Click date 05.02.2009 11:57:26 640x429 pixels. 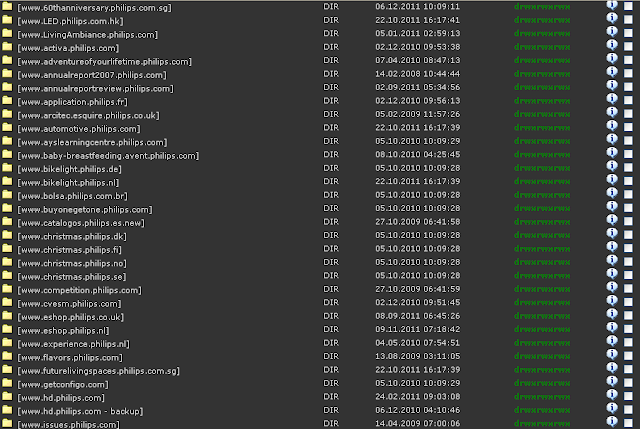tap(418, 114)
